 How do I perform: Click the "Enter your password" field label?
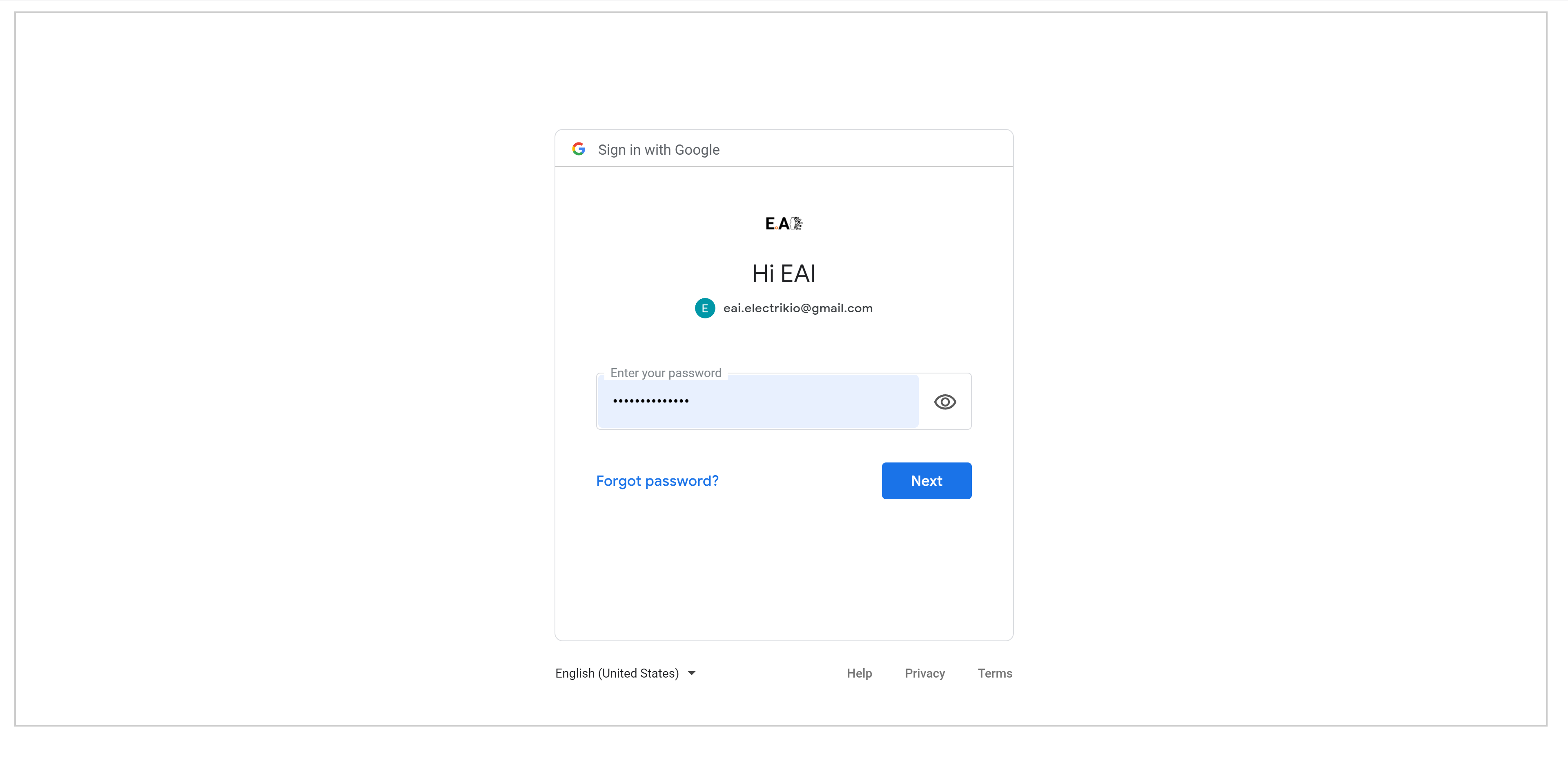665,373
